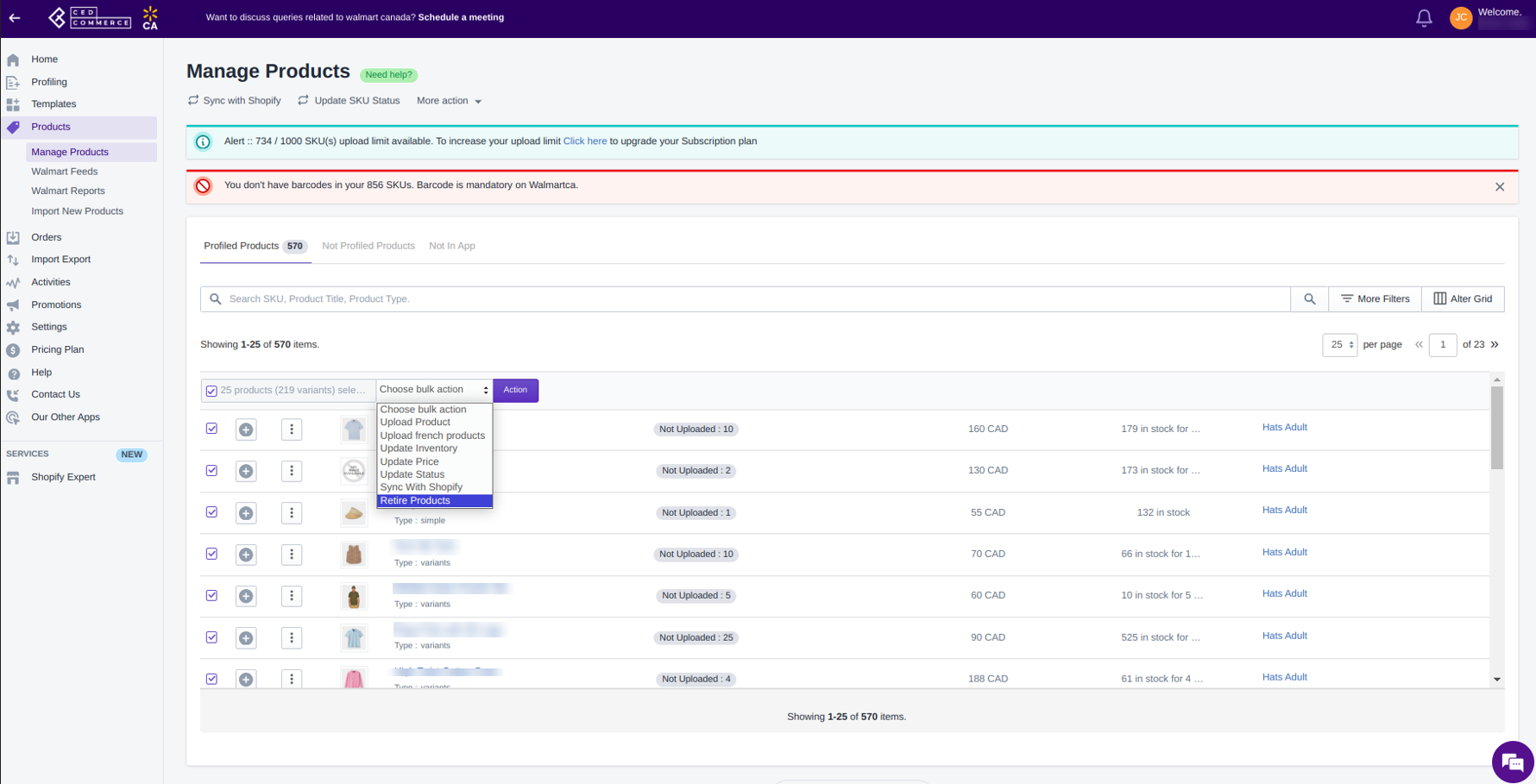Click the purple Action button
1536x784 pixels.
pyautogui.click(x=515, y=390)
